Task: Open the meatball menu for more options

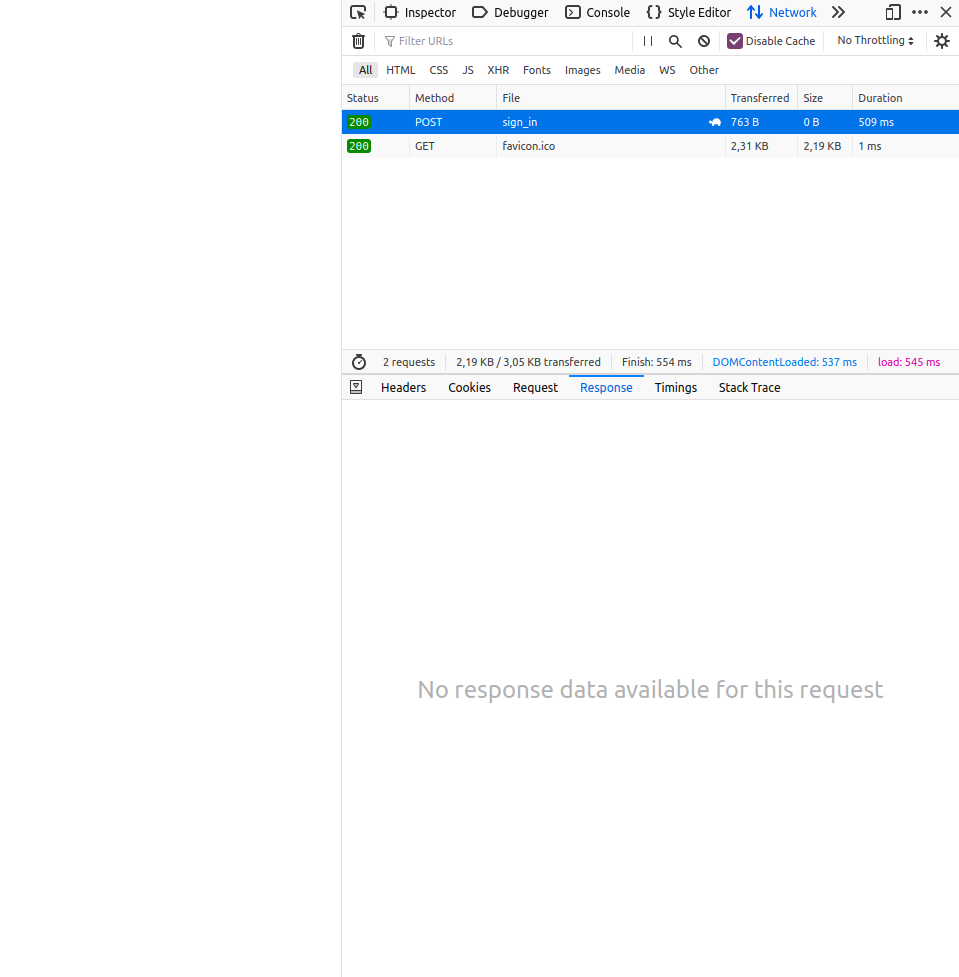Action: [919, 12]
